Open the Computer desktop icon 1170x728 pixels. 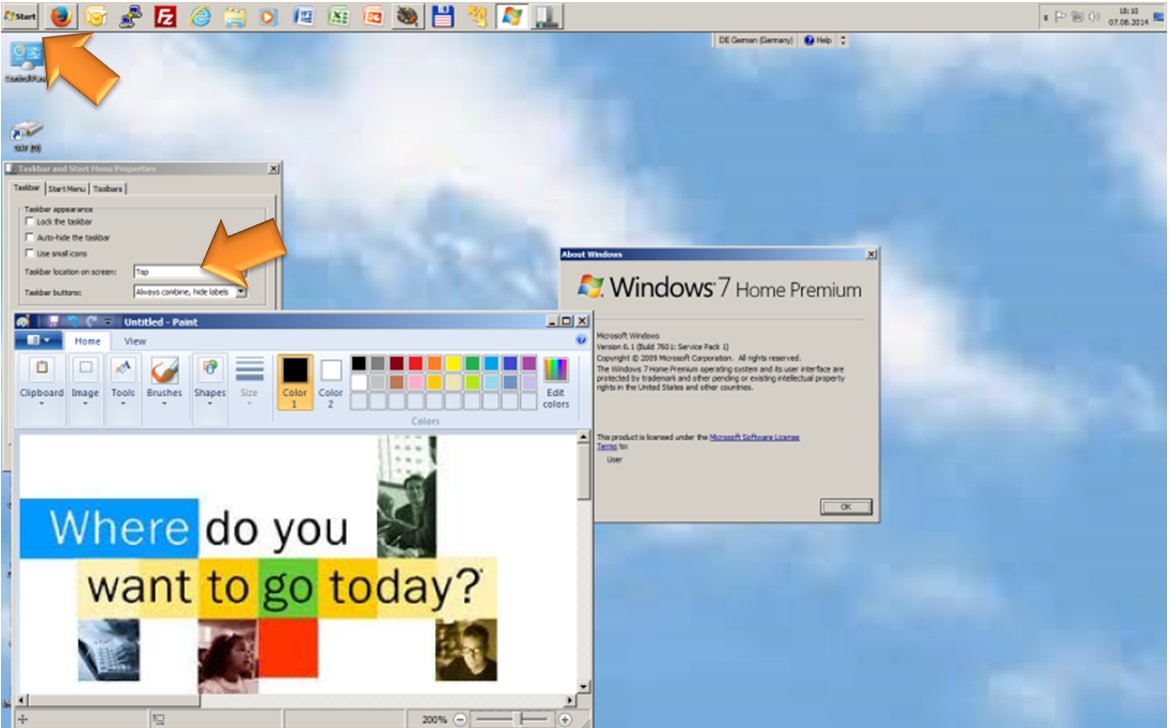(26, 61)
